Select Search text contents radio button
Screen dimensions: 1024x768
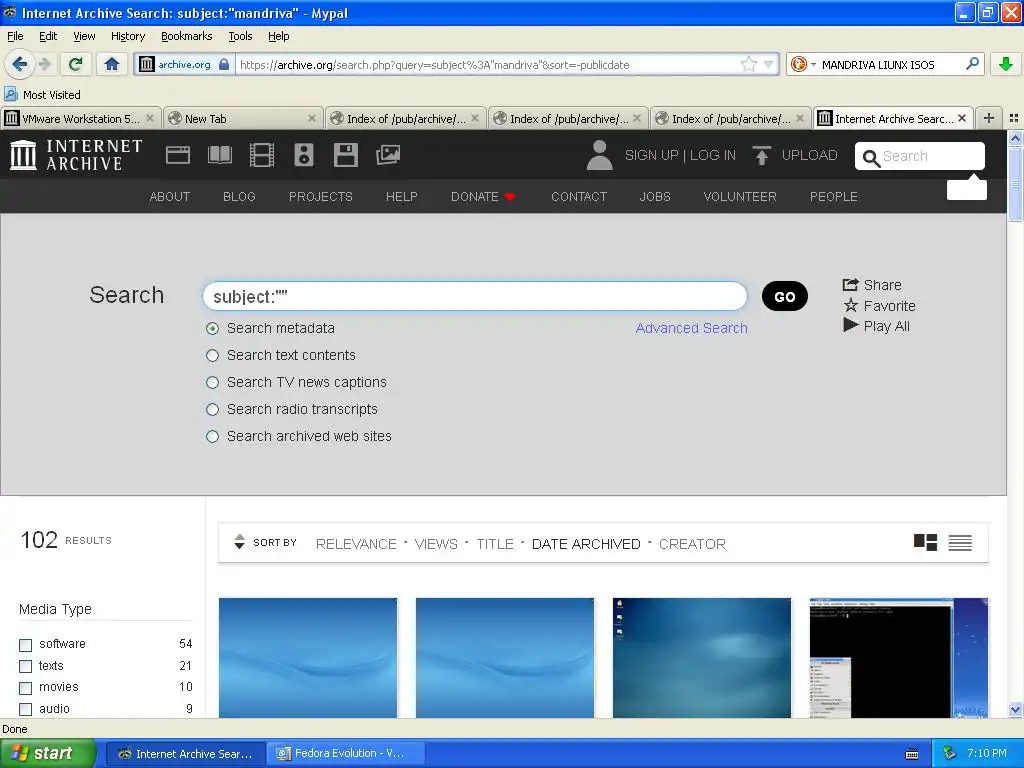212,355
